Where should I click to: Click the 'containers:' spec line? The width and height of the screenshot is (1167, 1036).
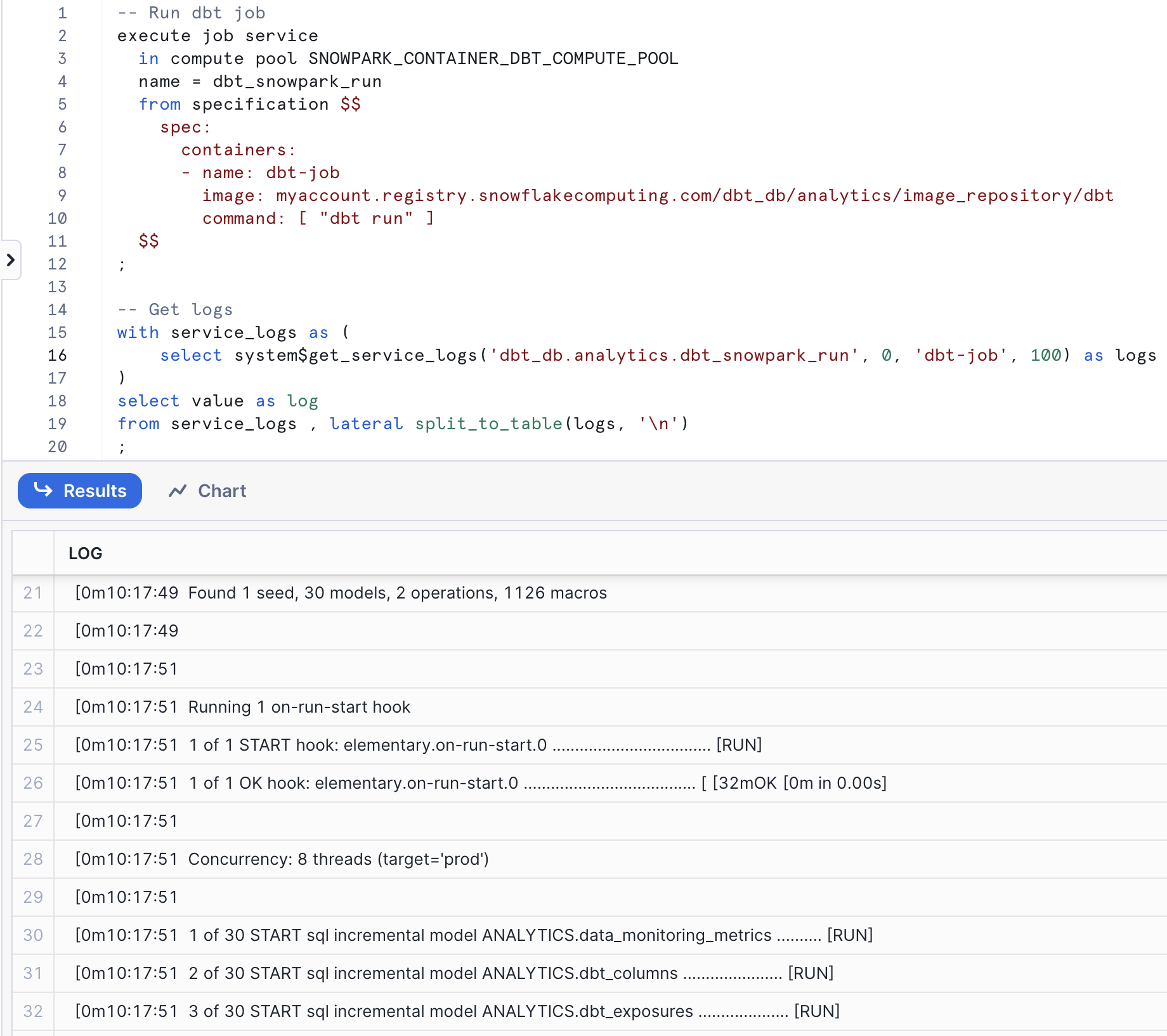point(238,150)
